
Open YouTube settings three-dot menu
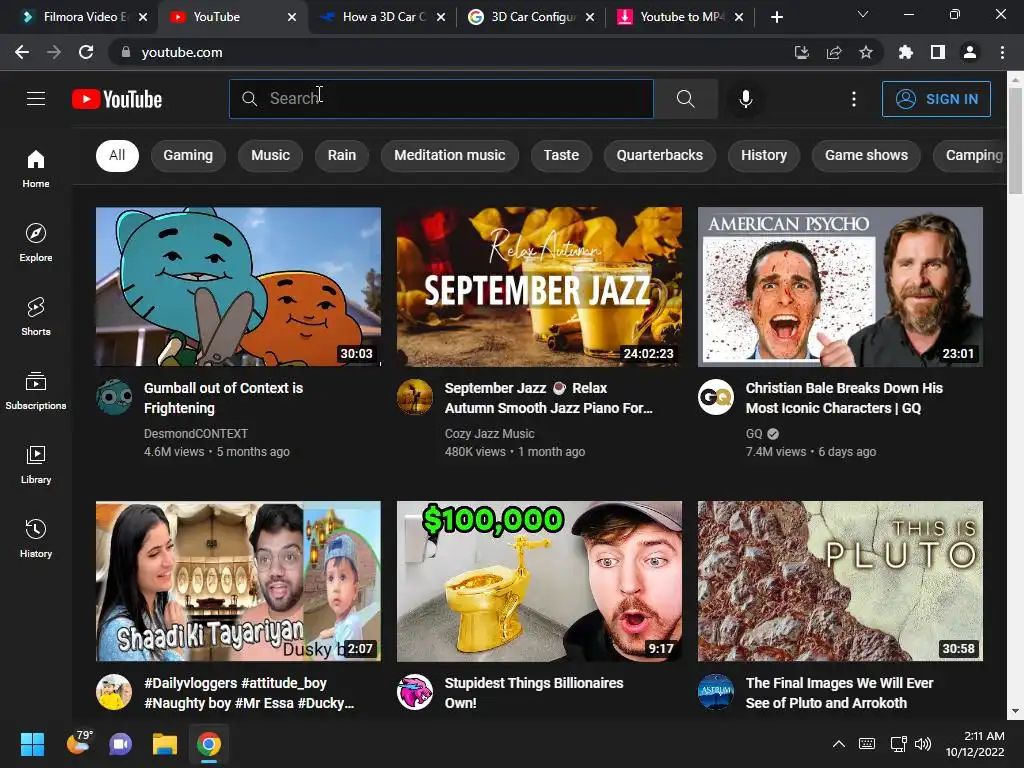854,99
